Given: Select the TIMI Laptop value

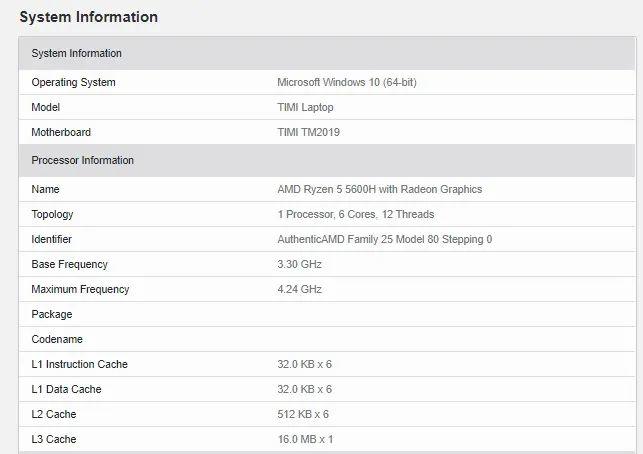Looking at the screenshot, I should pos(305,107).
